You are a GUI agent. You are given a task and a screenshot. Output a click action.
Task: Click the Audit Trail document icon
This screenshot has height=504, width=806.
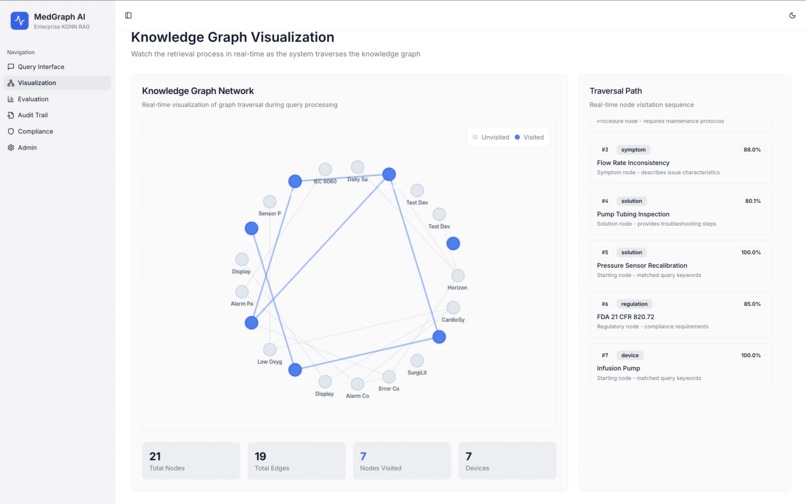[x=11, y=115]
